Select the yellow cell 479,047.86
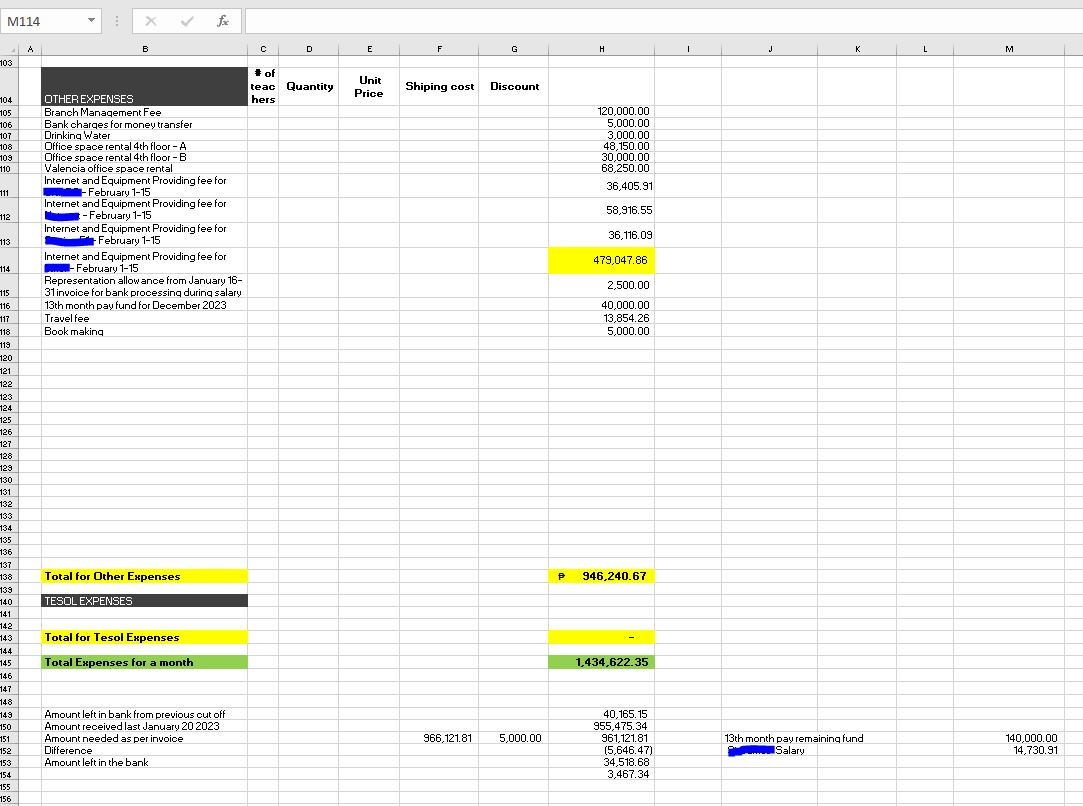The height and width of the screenshot is (806, 1083). tap(602, 260)
